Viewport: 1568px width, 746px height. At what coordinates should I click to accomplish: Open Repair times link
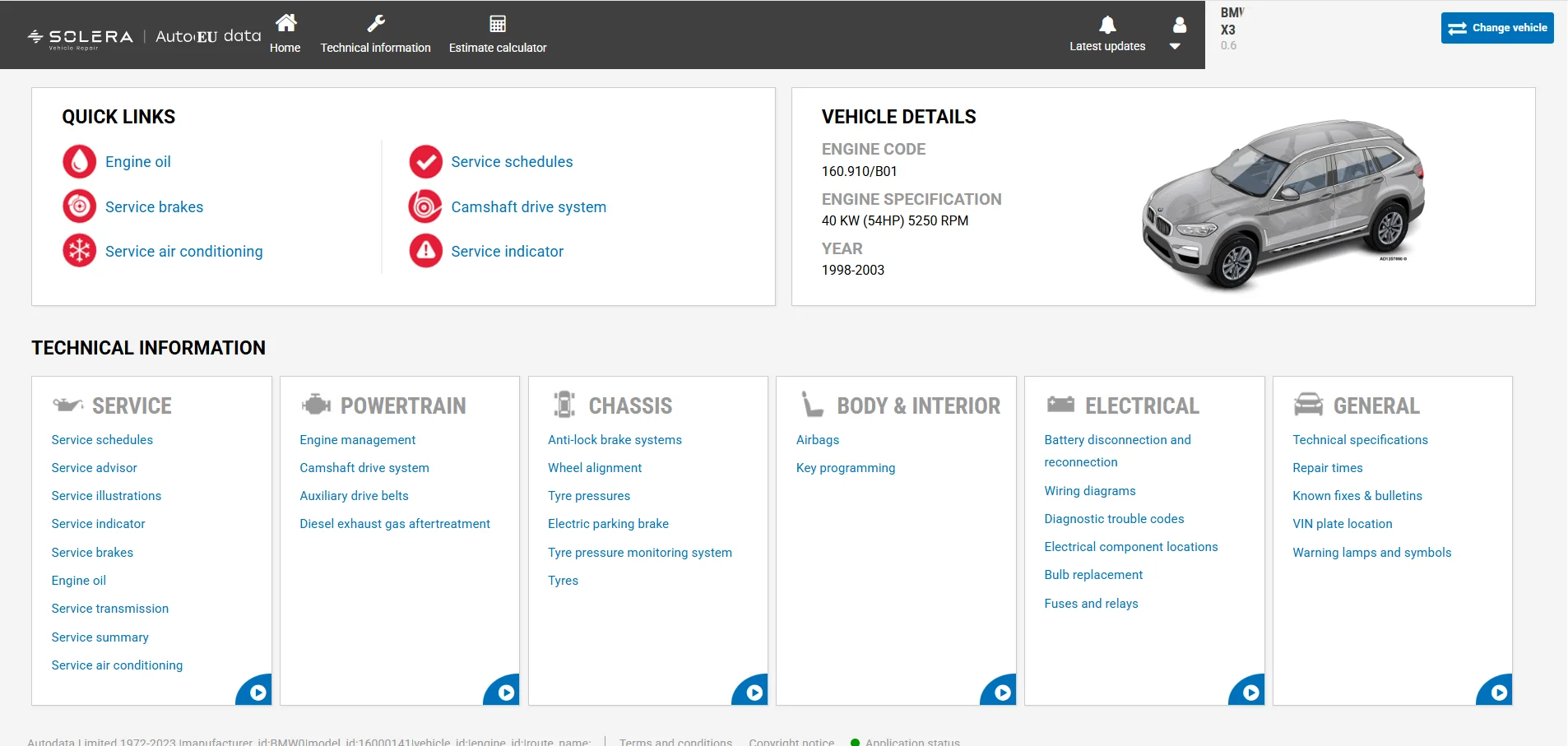pos(1328,468)
